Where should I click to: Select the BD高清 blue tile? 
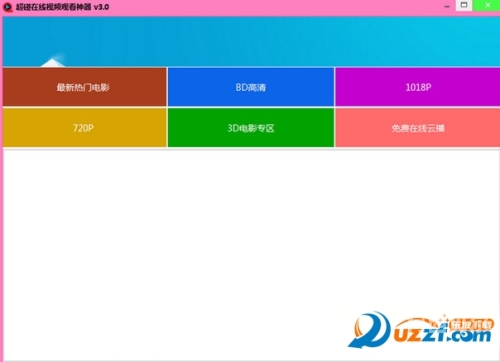[251, 87]
